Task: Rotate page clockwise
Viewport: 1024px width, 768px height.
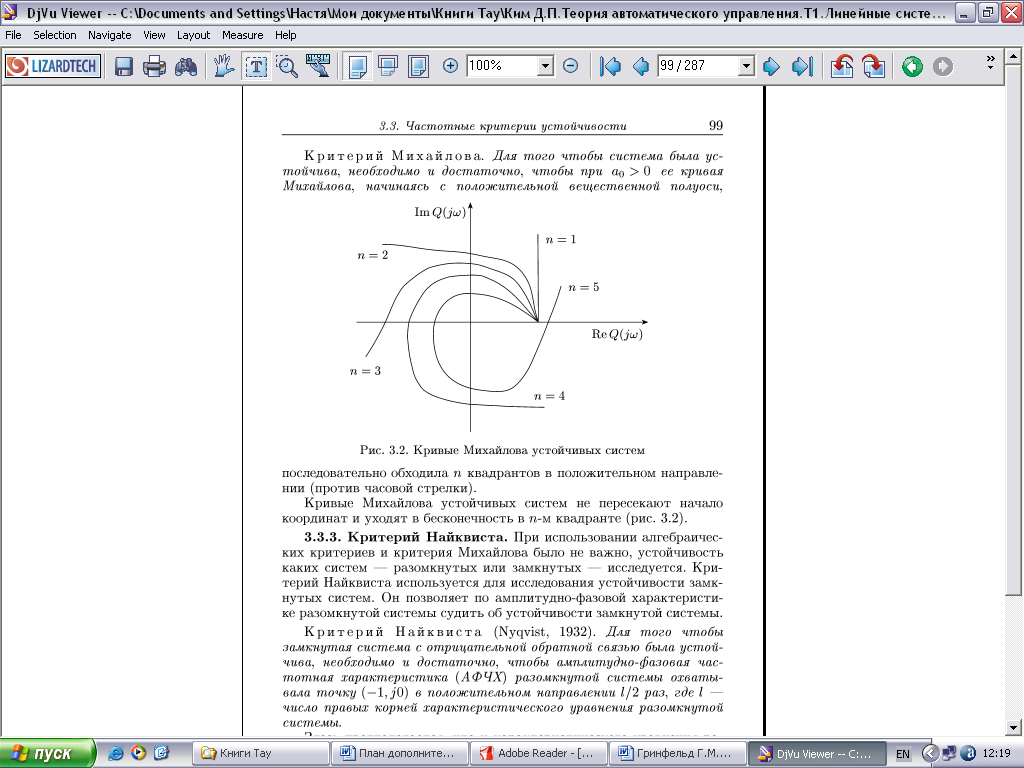Action: pyautogui.click(x=873, y=66)
